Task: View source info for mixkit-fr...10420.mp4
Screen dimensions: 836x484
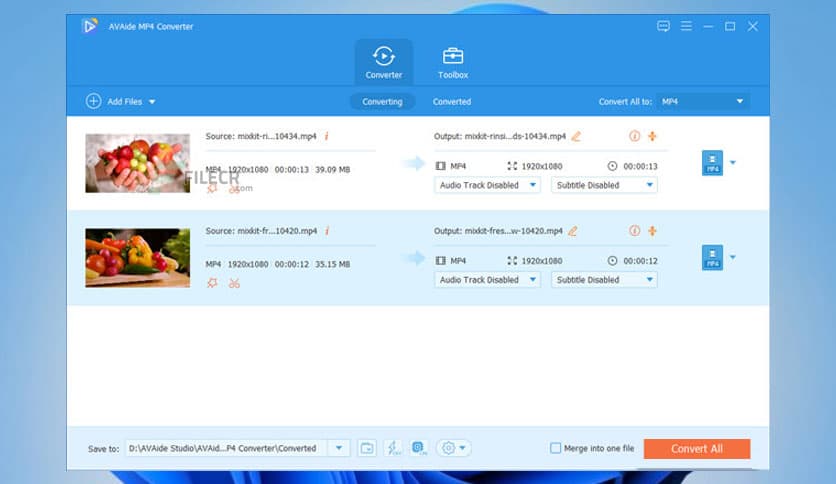Action: 327,231
